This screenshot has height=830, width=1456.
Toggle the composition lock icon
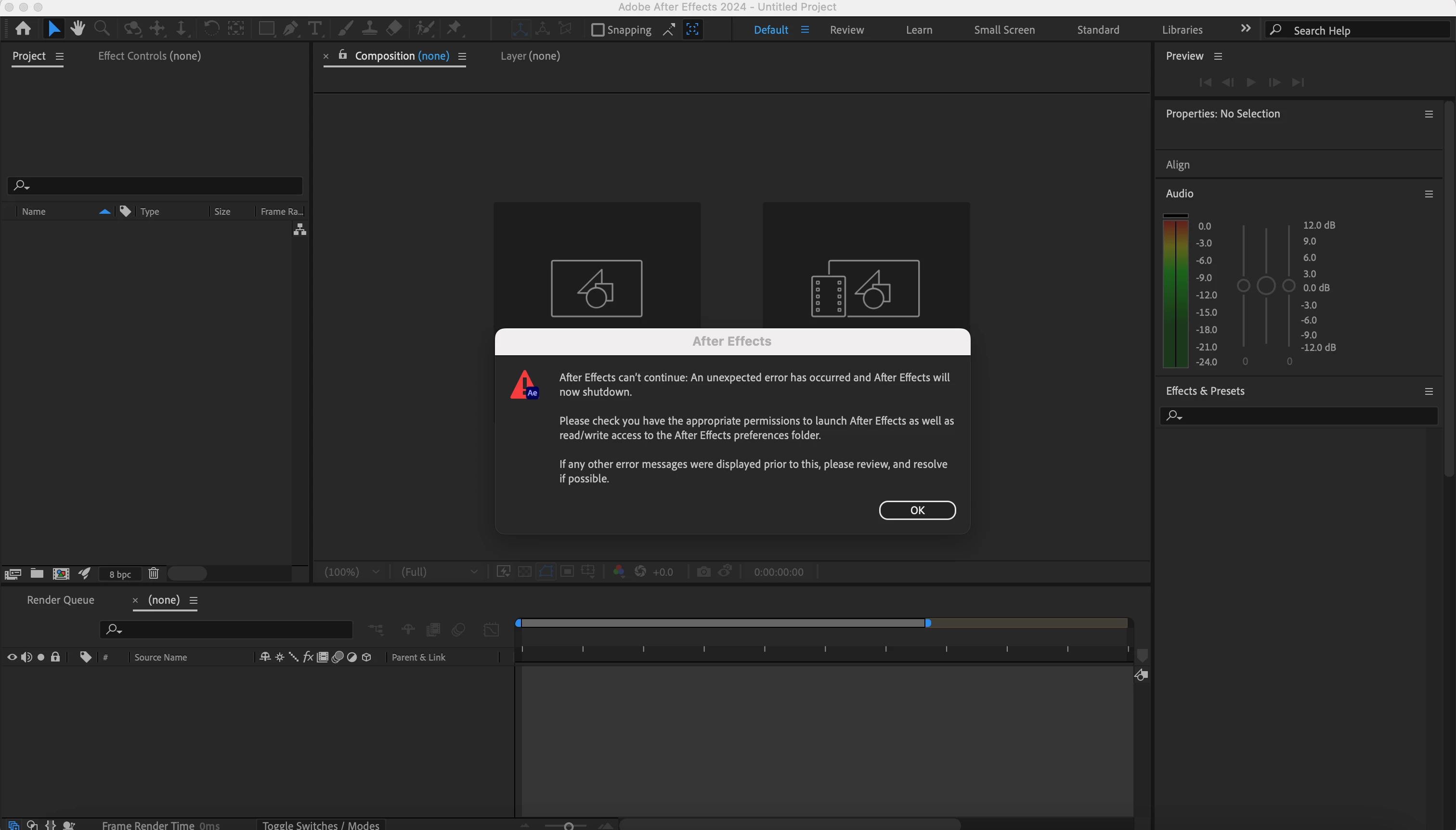[343, 55]
